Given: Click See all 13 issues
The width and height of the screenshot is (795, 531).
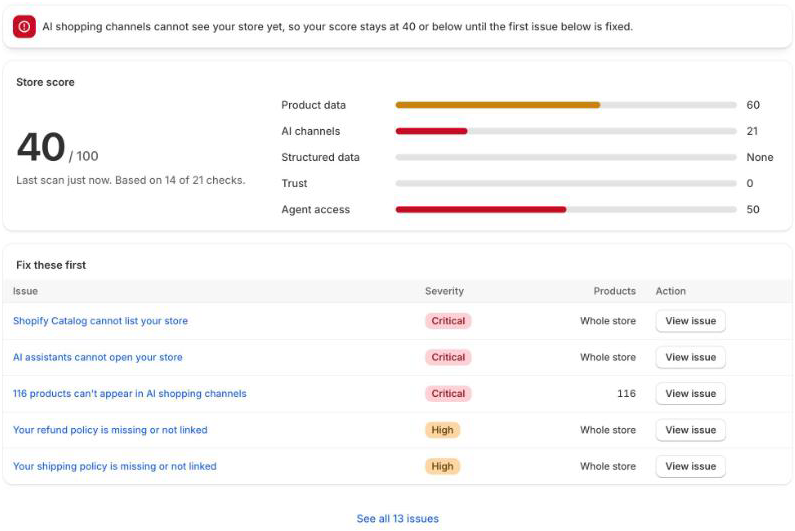Looking at the screenshot, I should (x=398, y=519).
